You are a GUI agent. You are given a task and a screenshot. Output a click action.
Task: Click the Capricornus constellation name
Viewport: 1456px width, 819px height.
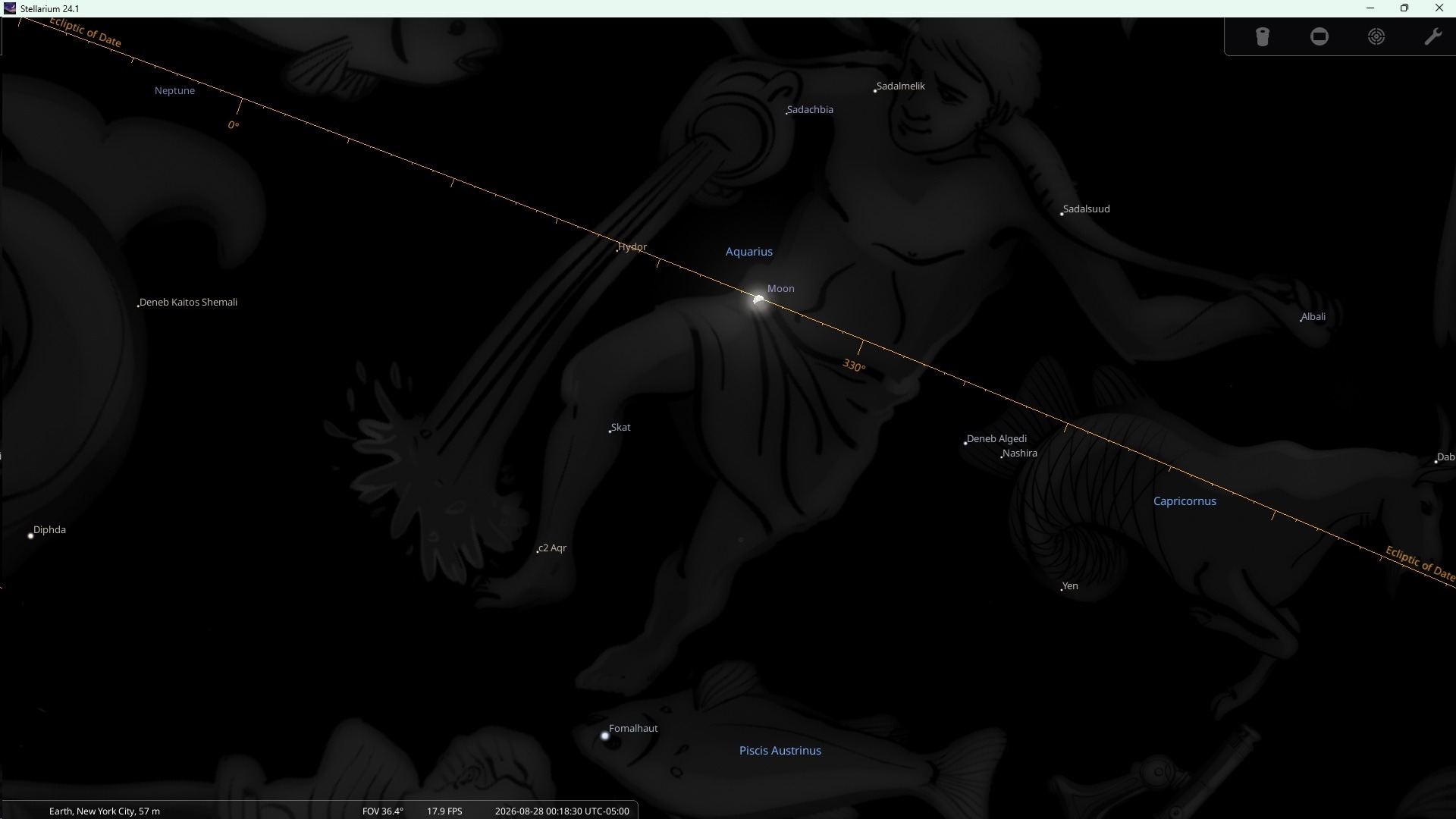[1185, 501]
